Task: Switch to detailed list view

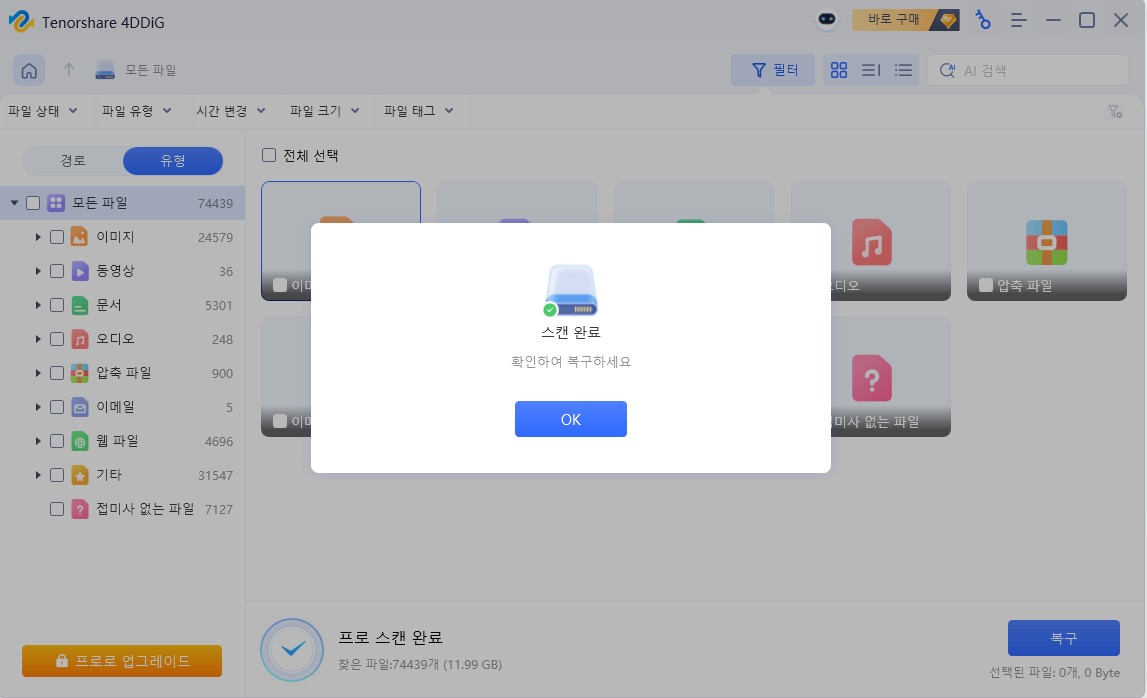Action: pos(869,70)
